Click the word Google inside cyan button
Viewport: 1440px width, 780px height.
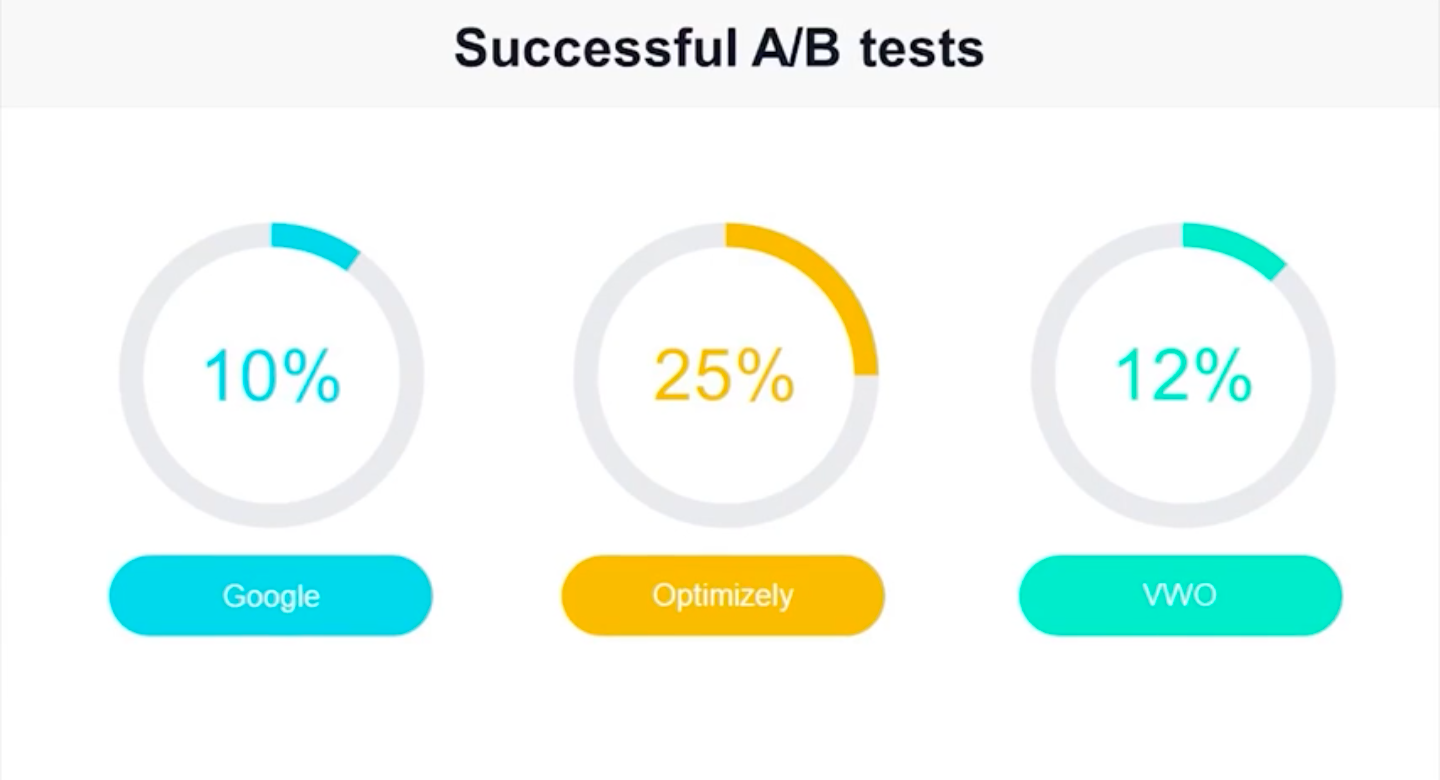(271, 596)
